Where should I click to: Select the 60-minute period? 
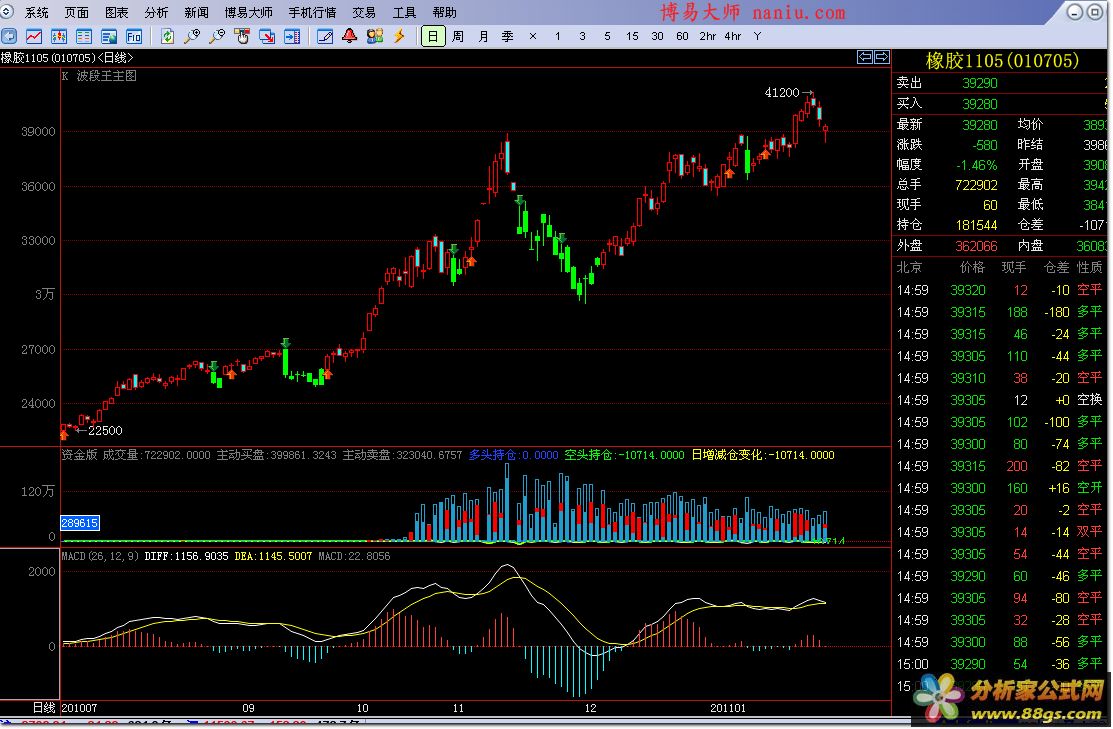click(x=682, y=36)
